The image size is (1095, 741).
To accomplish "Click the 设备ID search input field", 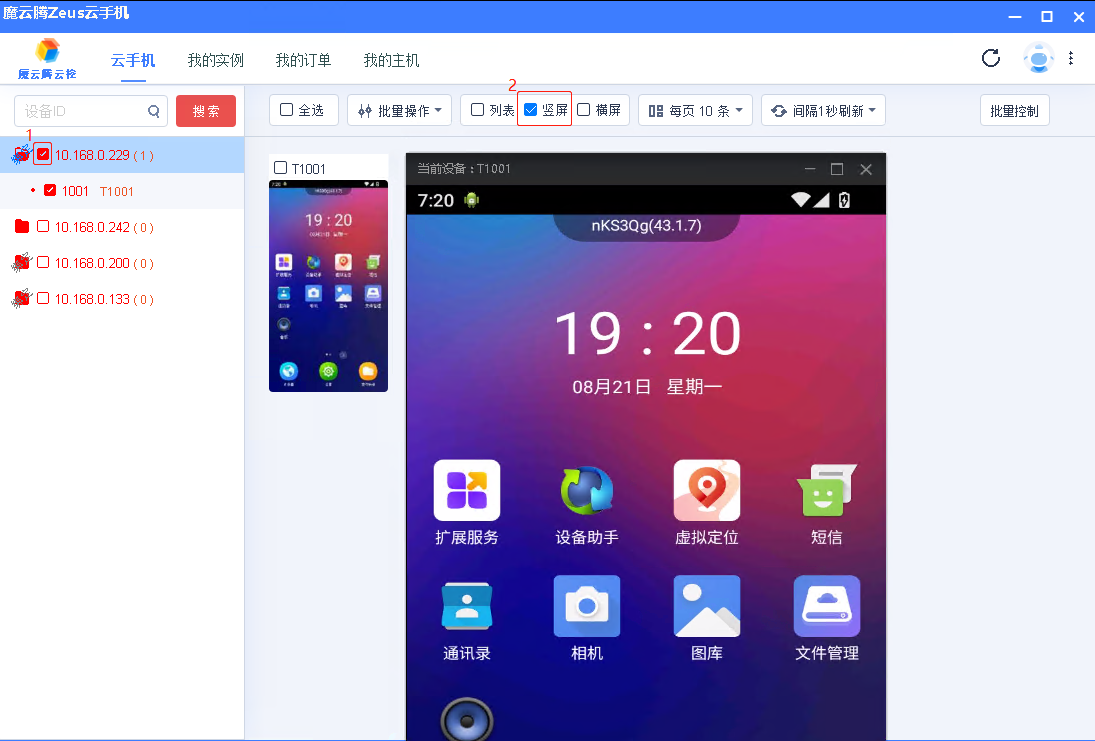I will pos(80,111).
